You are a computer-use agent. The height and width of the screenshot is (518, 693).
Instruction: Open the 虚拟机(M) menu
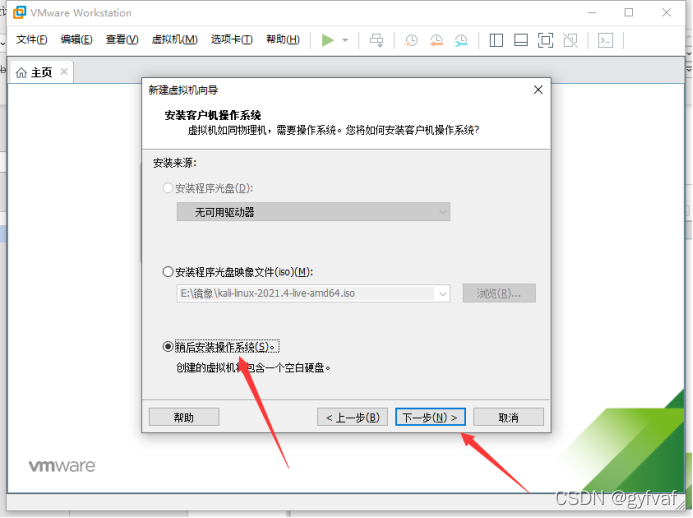pos(174,40)
